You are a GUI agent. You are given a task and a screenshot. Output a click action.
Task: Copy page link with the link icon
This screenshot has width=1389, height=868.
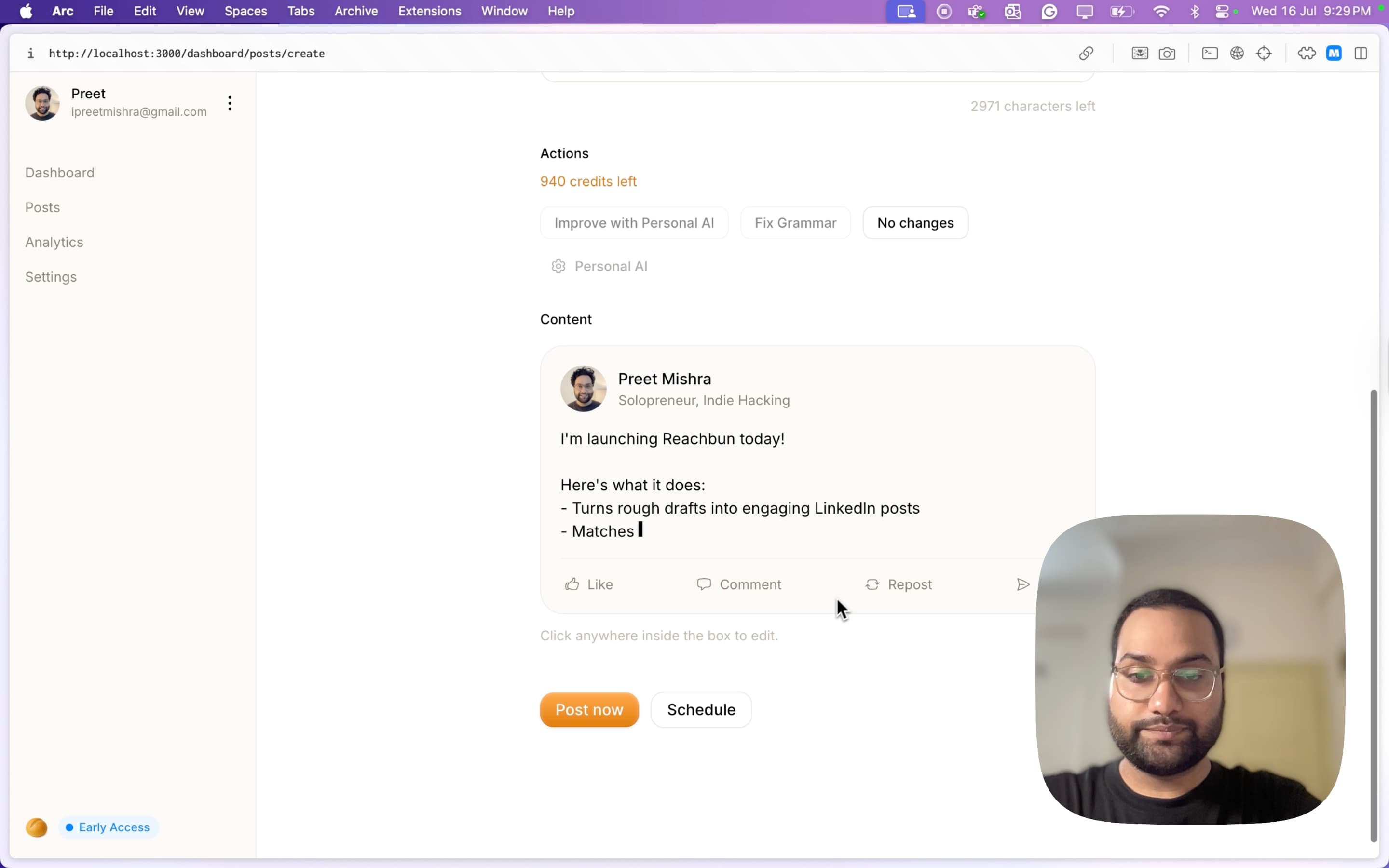tap(1086, 54)
